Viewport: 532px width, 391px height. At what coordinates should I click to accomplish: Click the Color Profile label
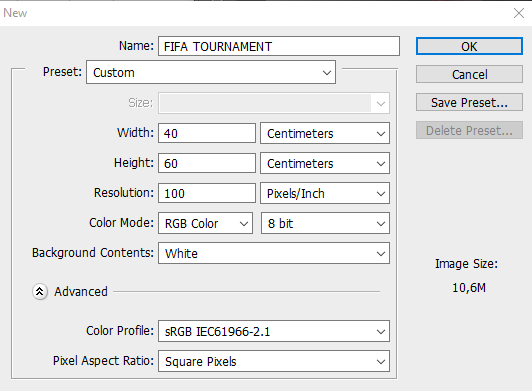click(x=120, y=331)
